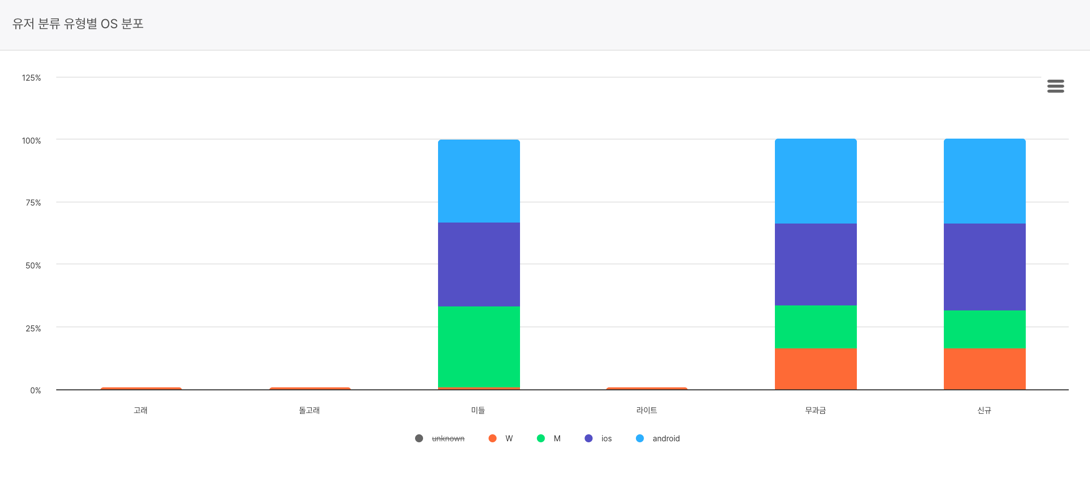
Task: Click the android segment of the 미들 bar
Action: coord(479,181)
